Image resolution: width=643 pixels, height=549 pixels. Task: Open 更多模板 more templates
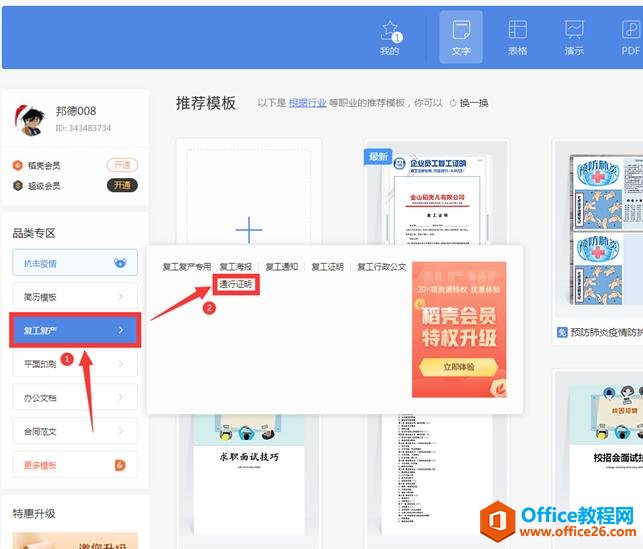[75, 465]
